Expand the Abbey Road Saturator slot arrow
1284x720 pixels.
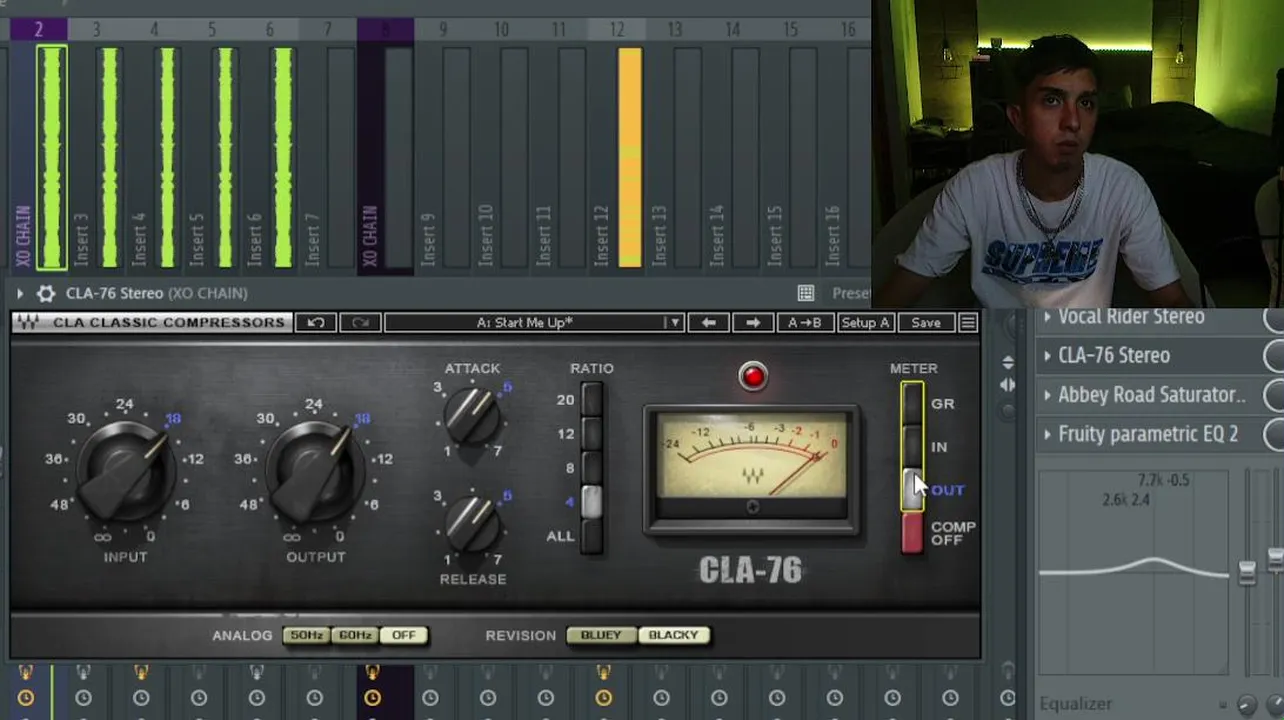[1047, 395]
